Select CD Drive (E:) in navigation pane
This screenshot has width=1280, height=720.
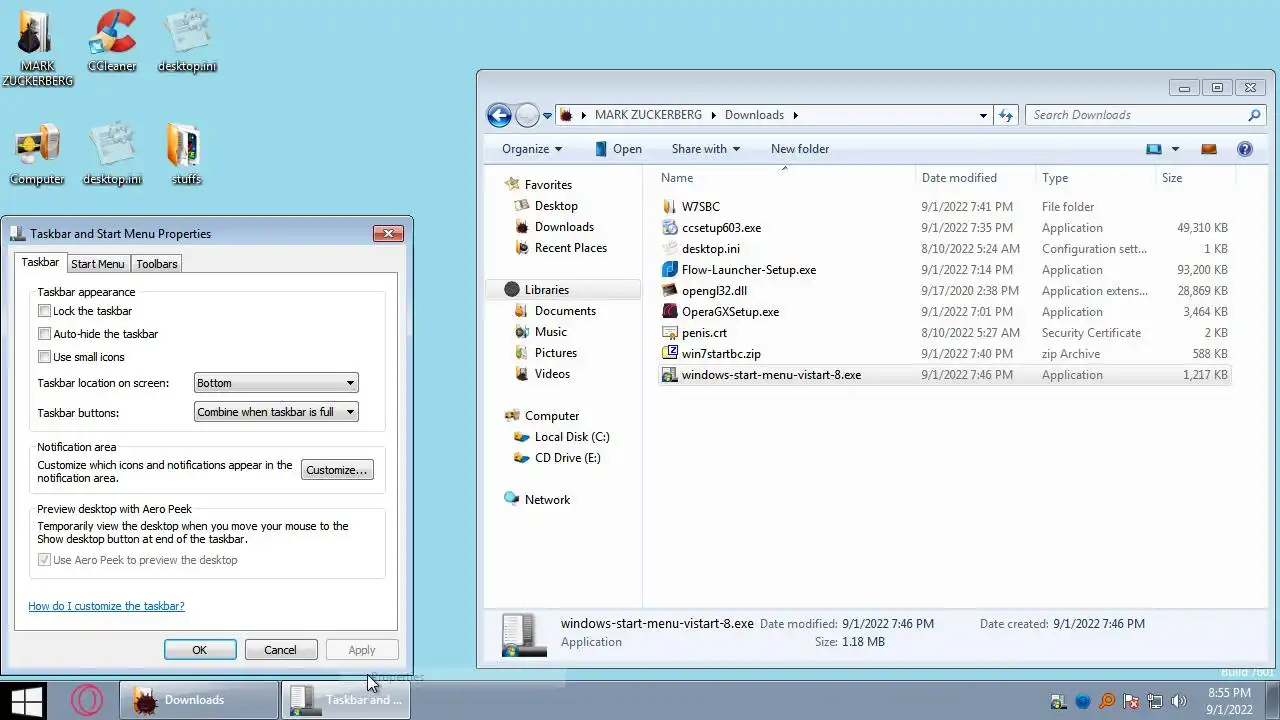(x=567, y=458)
